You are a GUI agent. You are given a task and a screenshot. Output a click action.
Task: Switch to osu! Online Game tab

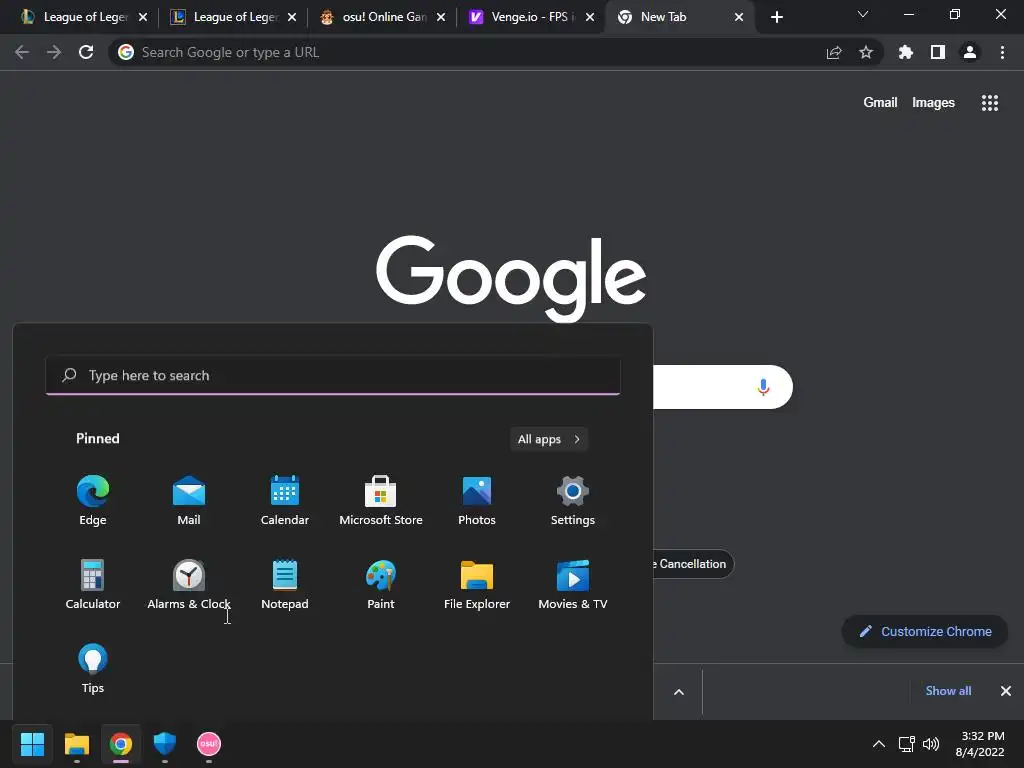(x=381, y=17)
